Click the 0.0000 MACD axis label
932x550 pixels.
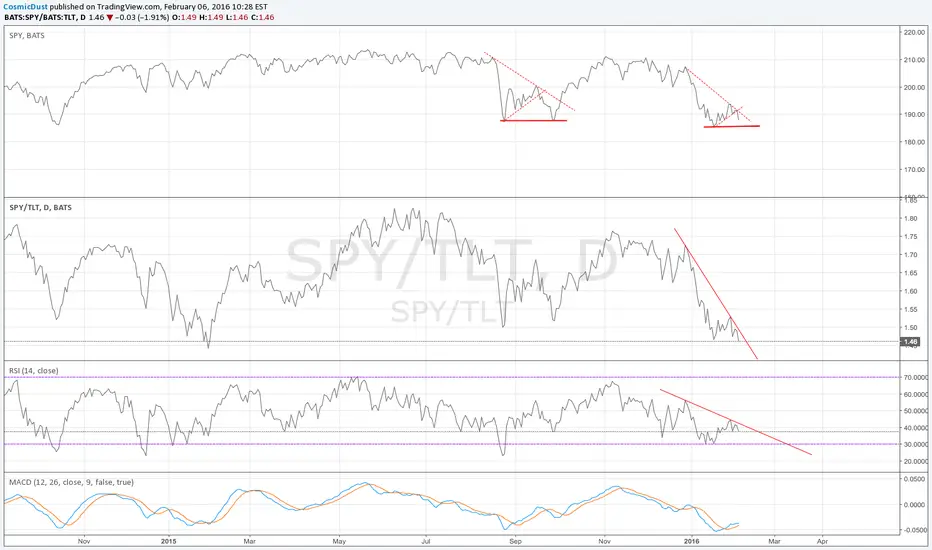point(916,505)
